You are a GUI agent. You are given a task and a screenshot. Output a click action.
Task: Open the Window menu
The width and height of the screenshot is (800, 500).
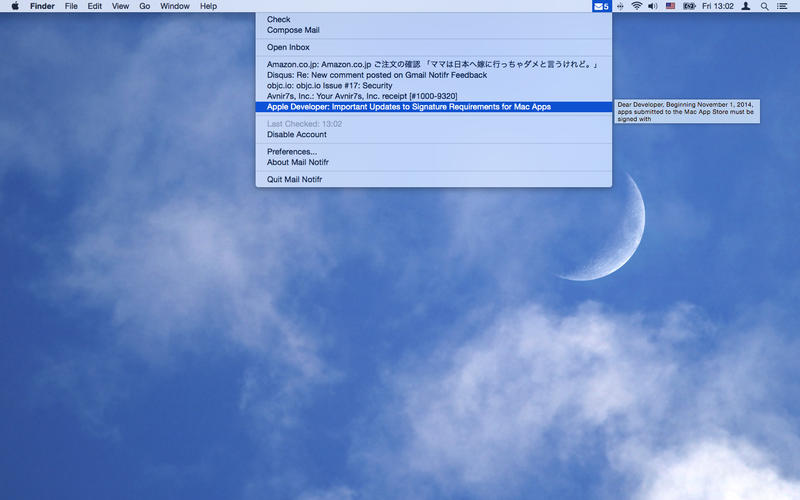tap(175, 6)
